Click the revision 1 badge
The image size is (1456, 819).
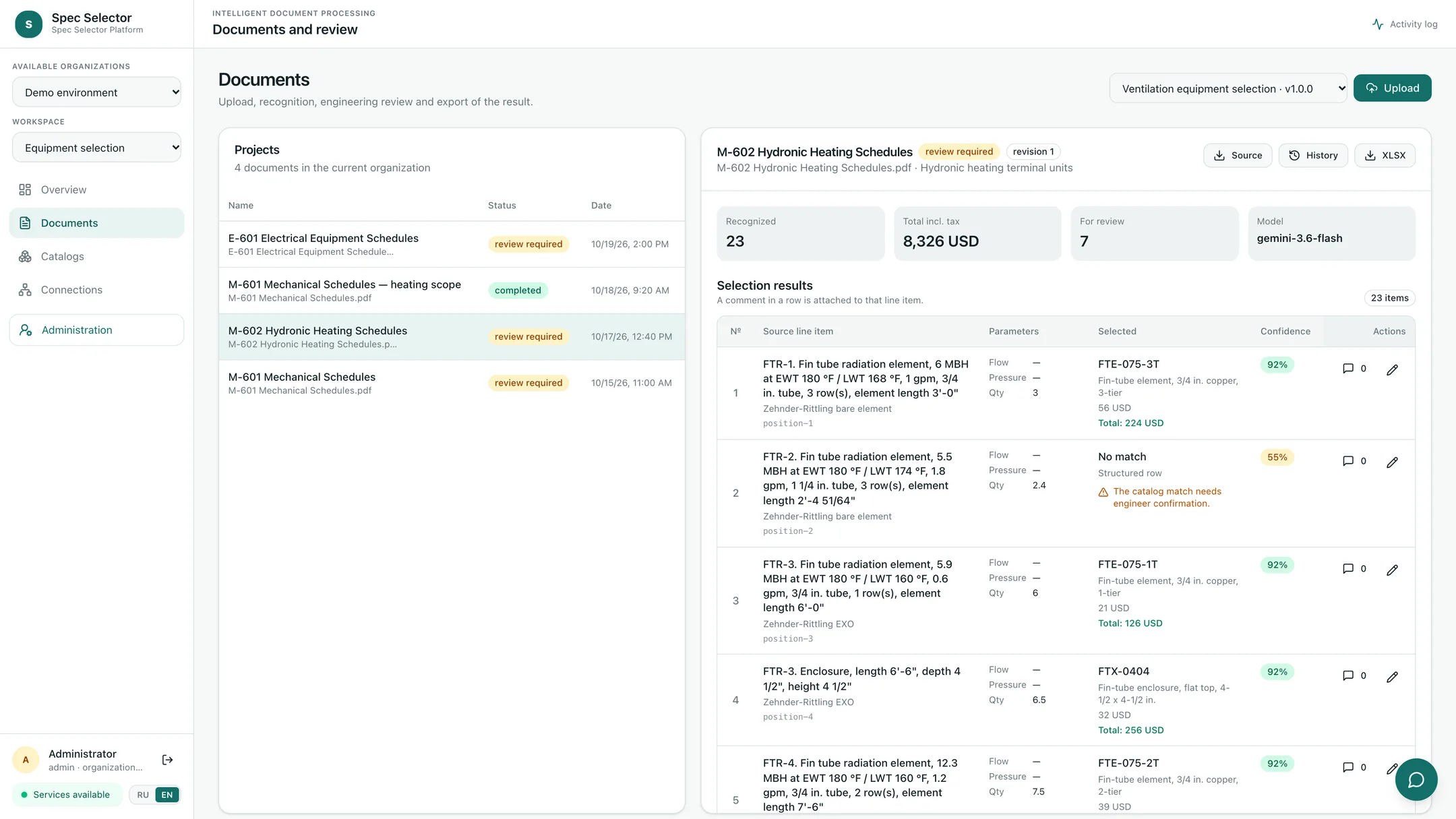pyautogui.click(x=1033, y=152)
